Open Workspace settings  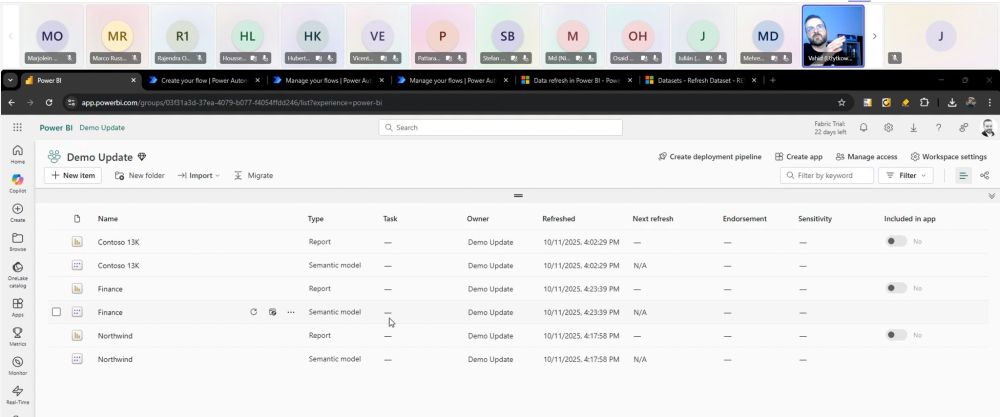tap(948, 156)
